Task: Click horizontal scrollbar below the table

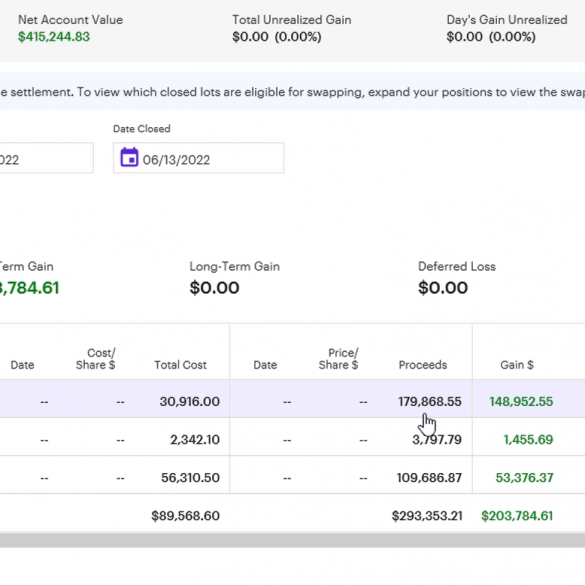Action: [x=292, y=540]
